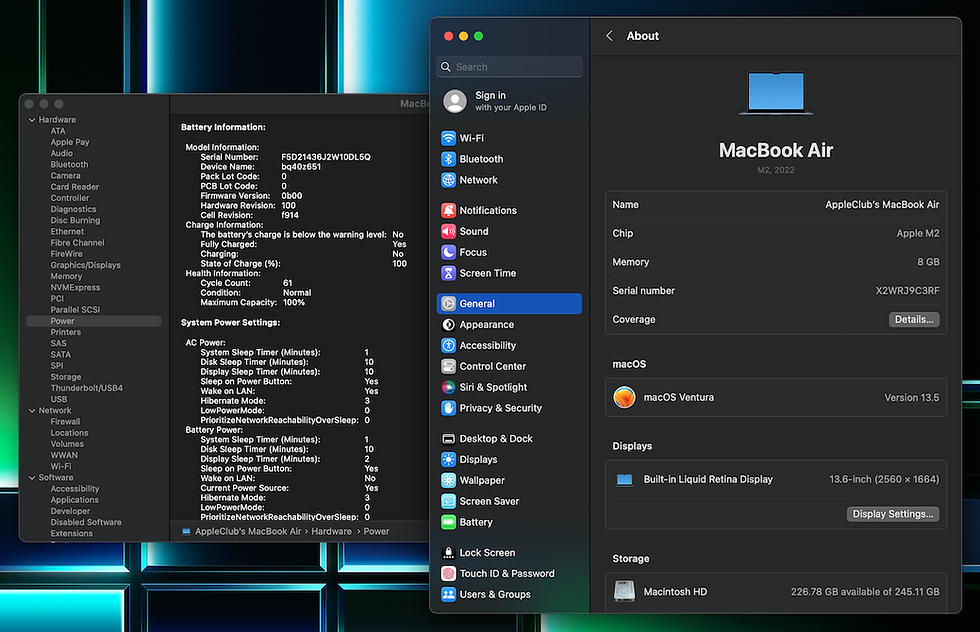The width and height of the screenshot is (980, 632).
Task: Select Developer under Software
Action: click(71, 511)
